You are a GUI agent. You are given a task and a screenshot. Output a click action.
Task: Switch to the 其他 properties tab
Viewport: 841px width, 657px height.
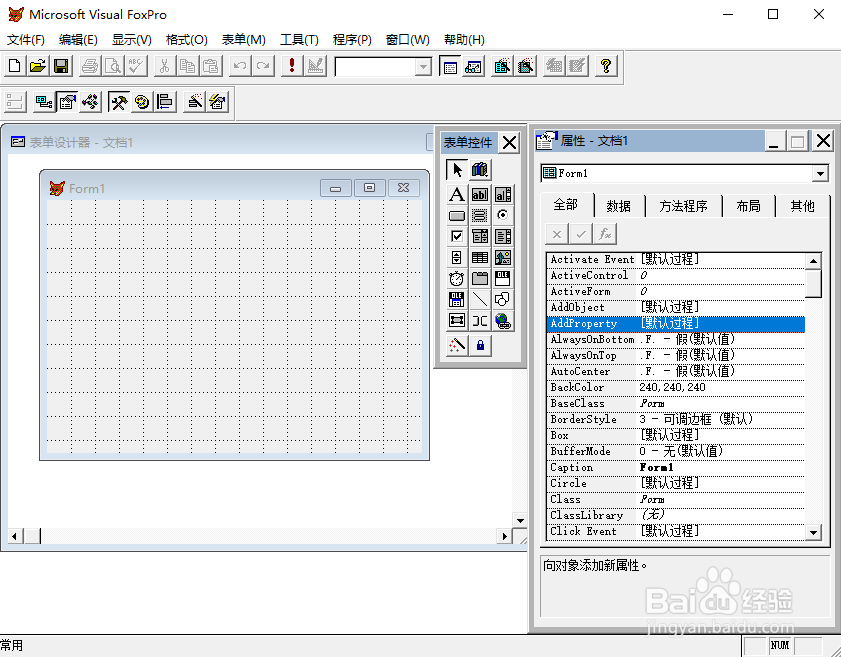[802, 206]
